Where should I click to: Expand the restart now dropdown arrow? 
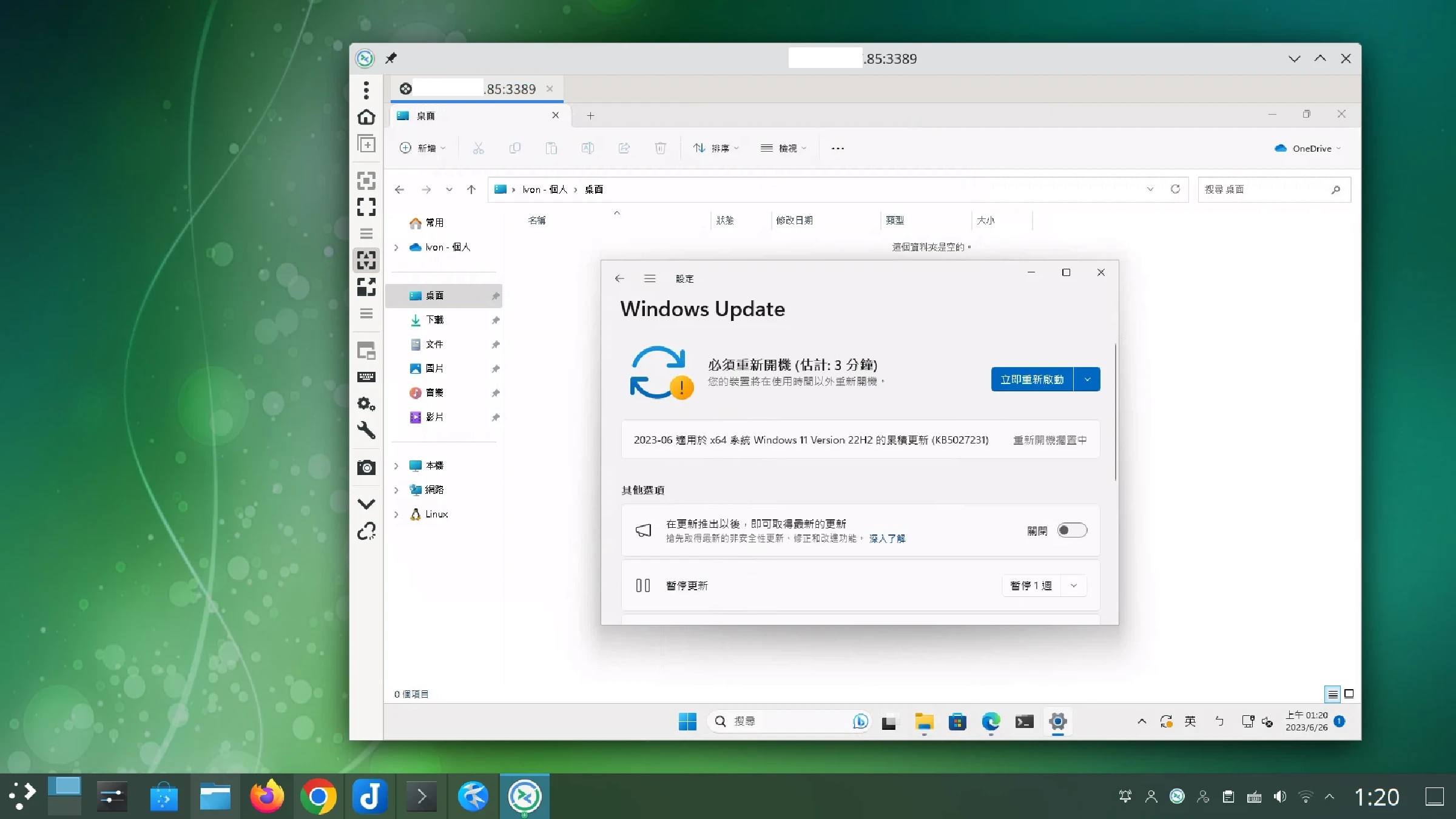(1087, 380)
